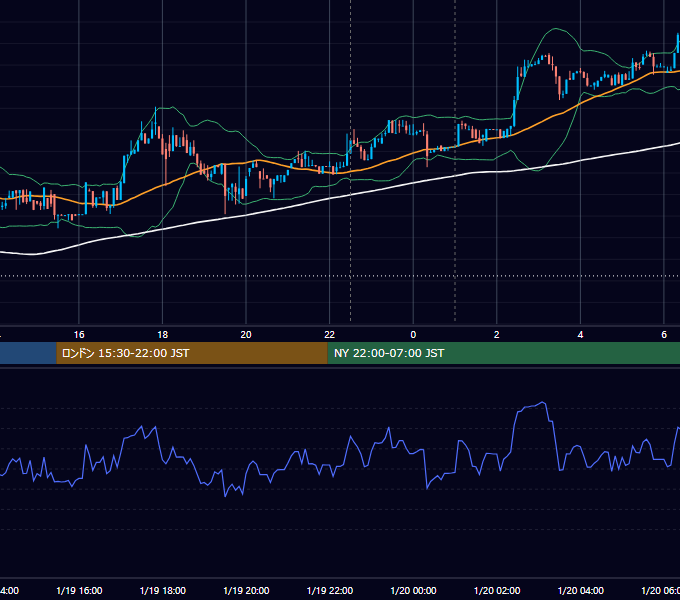This screenshot has width=680, height=600.
Task: Click the 1/19 16:00 time label
Action: (79, 590)
